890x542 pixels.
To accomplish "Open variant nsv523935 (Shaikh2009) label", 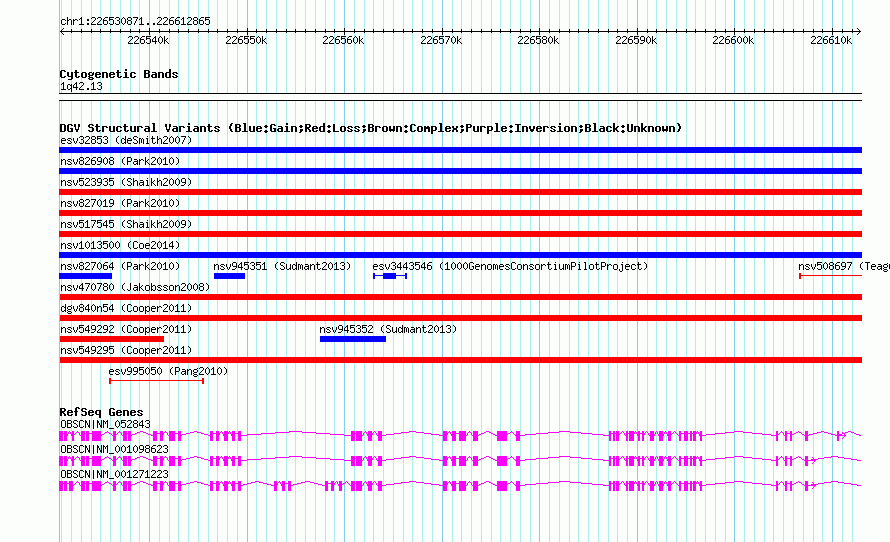I will (x=126, y=182).
